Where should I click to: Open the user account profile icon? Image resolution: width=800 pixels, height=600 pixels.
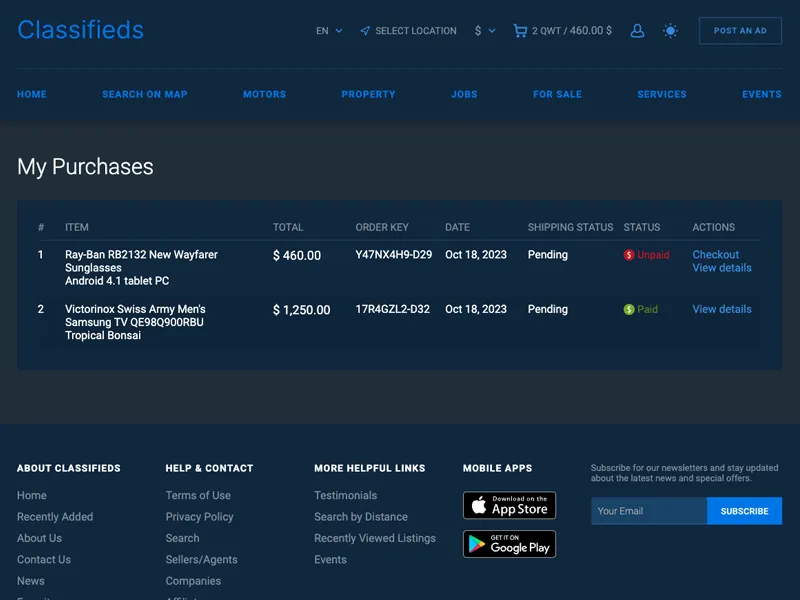pos(637,31)
